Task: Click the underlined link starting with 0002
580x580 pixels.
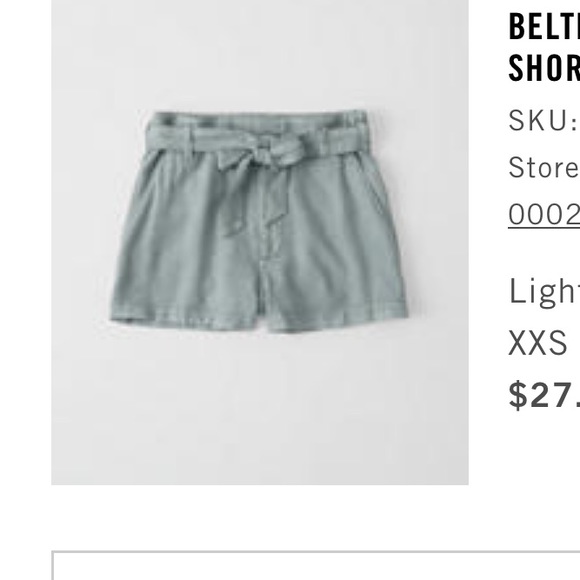Action: 544,215
